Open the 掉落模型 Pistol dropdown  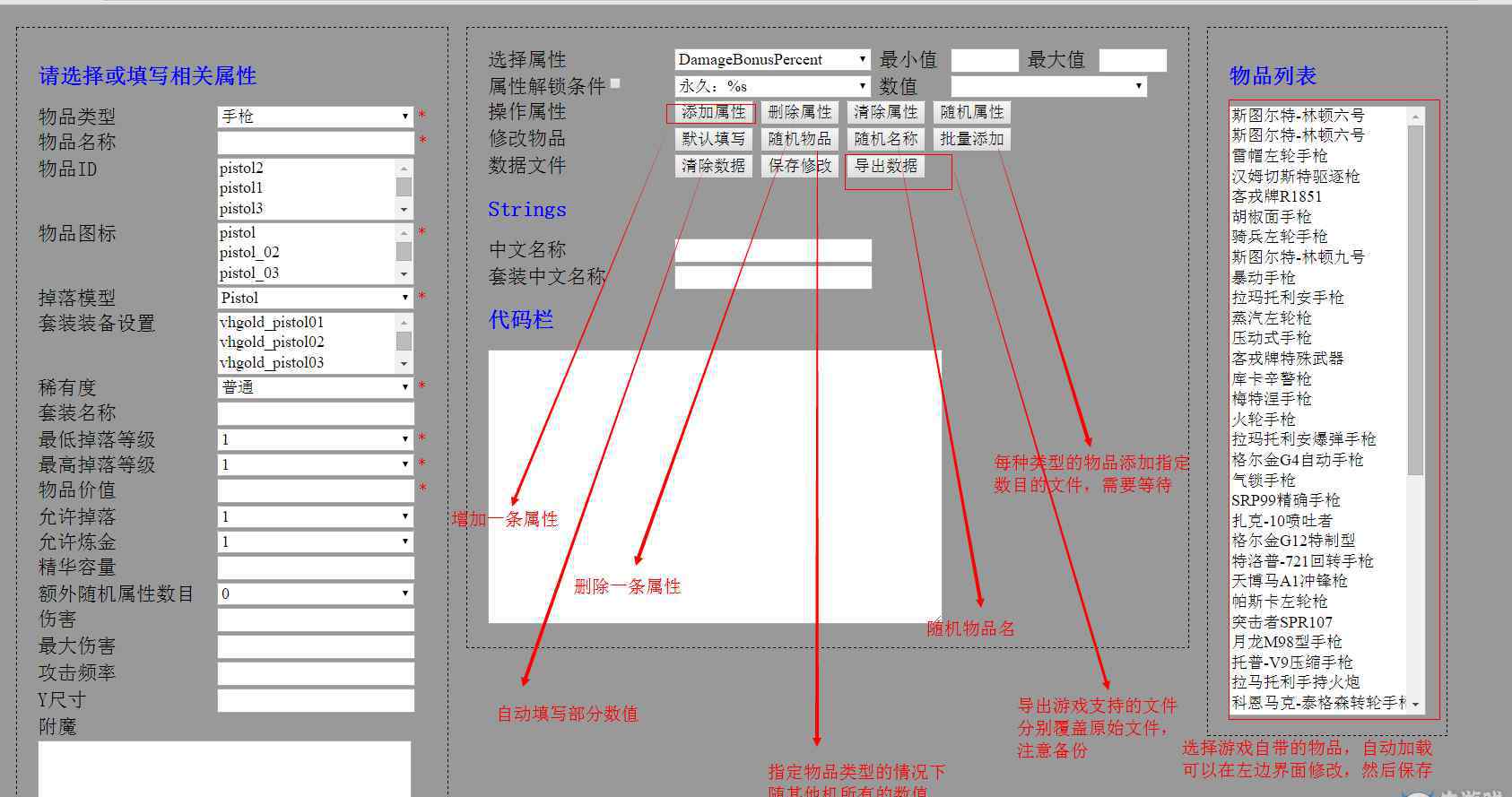tap(315, 298)
